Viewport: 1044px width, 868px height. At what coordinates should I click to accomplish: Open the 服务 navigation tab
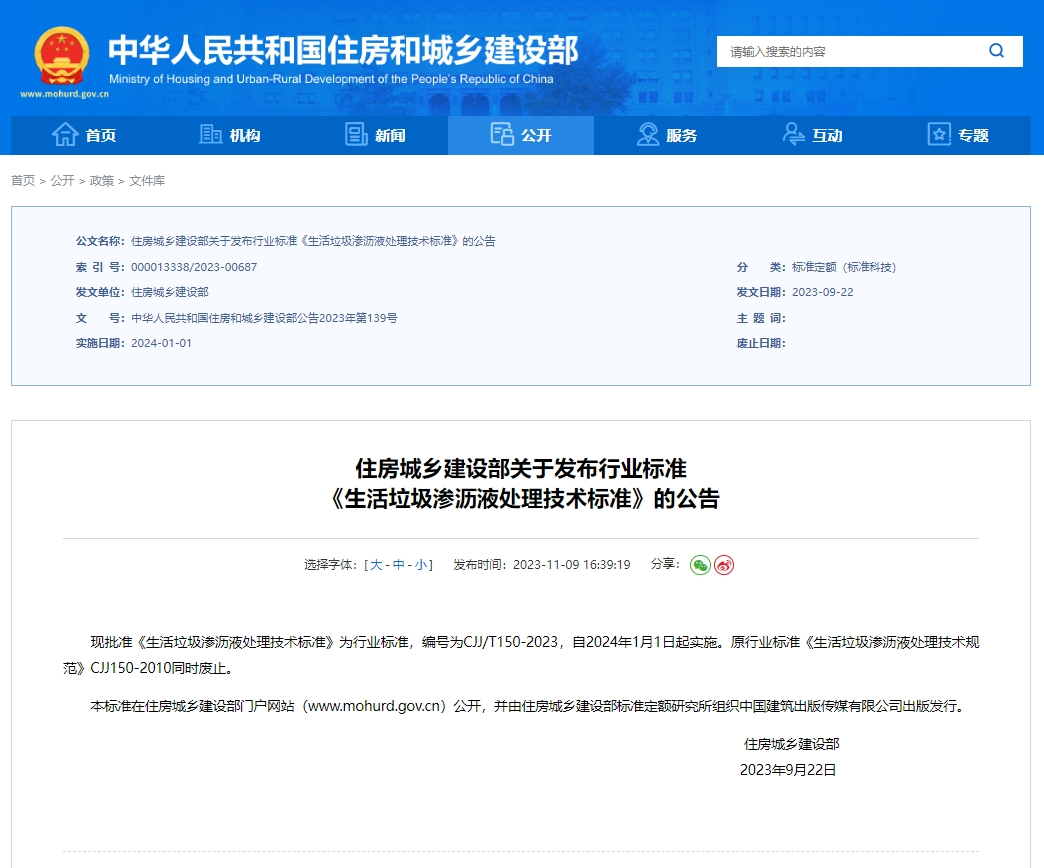[x=666, y=135]
